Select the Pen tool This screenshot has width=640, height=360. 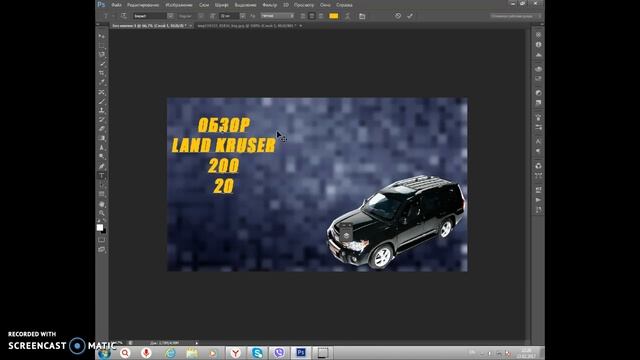click(x=102, y=167)
